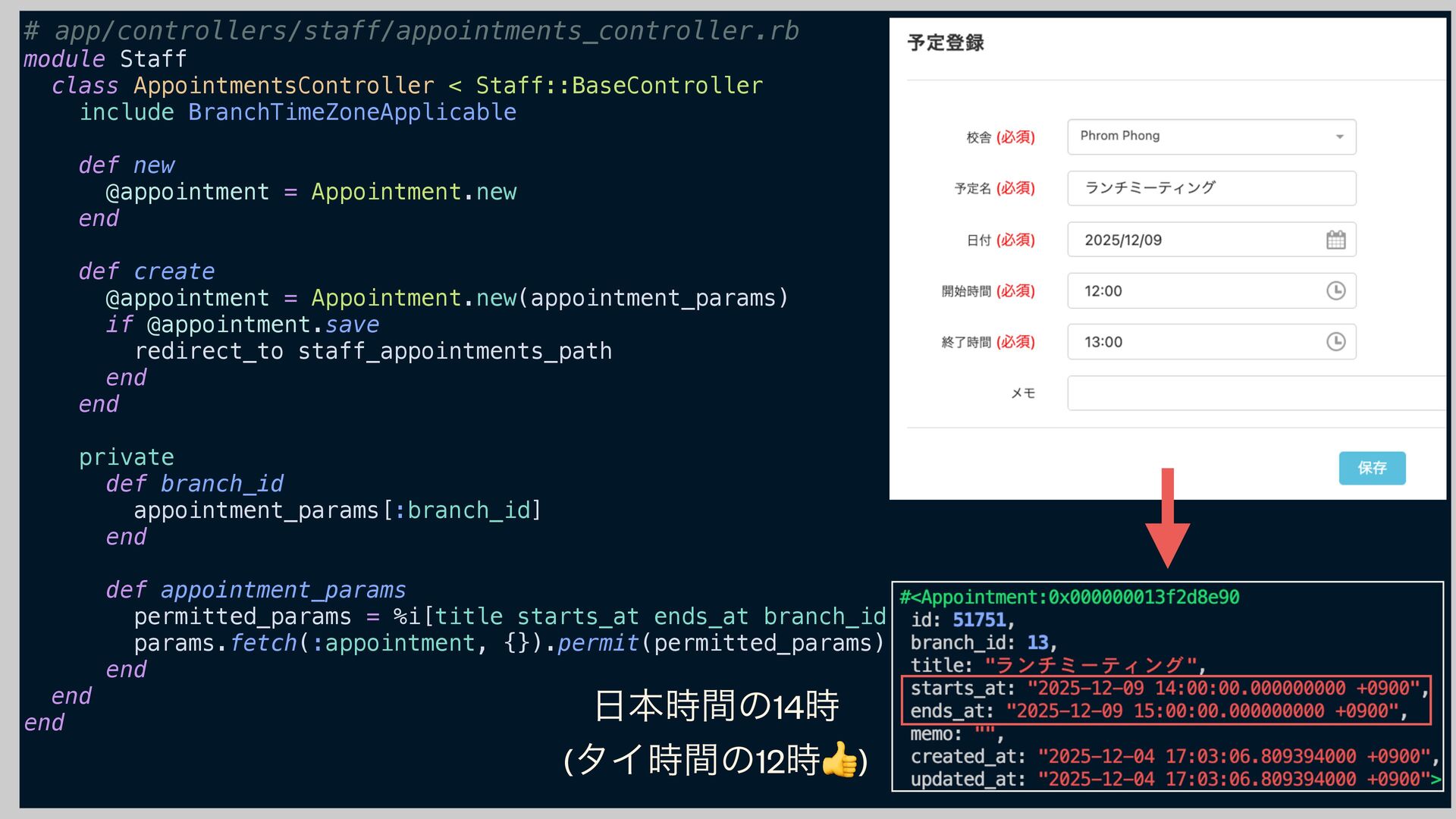Click the starts_at value in console output
Image resolution: width=1456 pixels, height=819 pixels.
[1222, 689]
